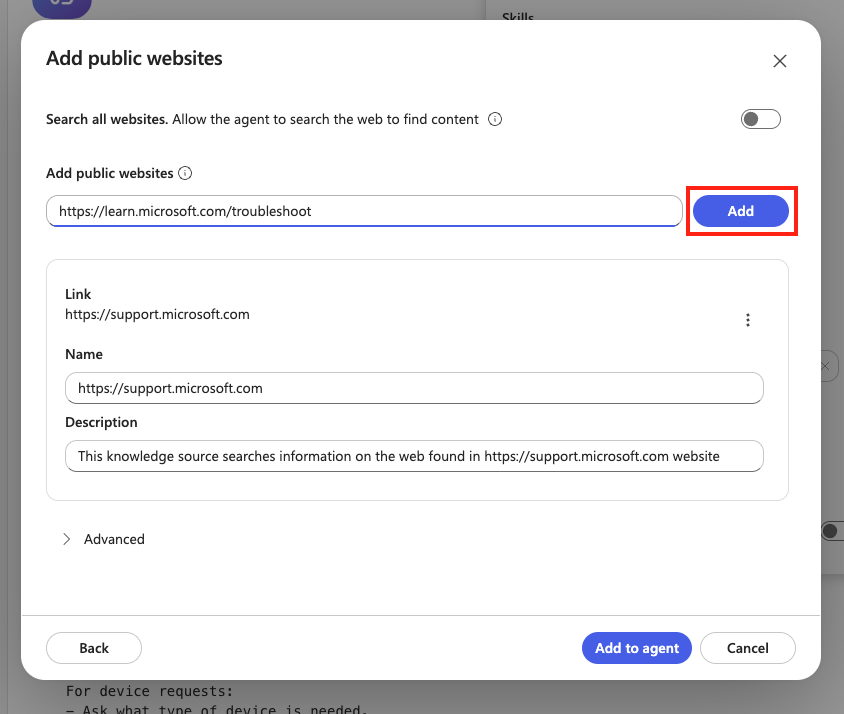844x714 pixels.
Task: Close the Add public websites dialog
Action: pos(779,61)
